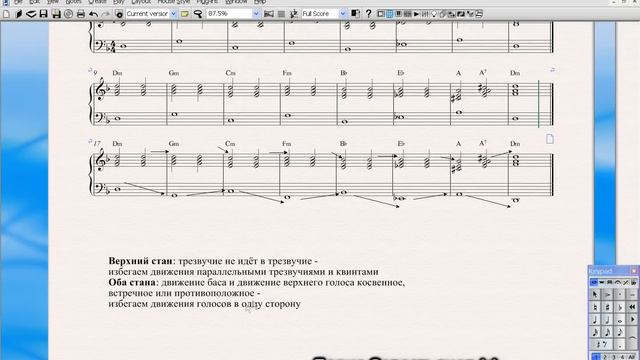
Task: Click the arrow pointer button on Keypad
Action: click(595, 294)
